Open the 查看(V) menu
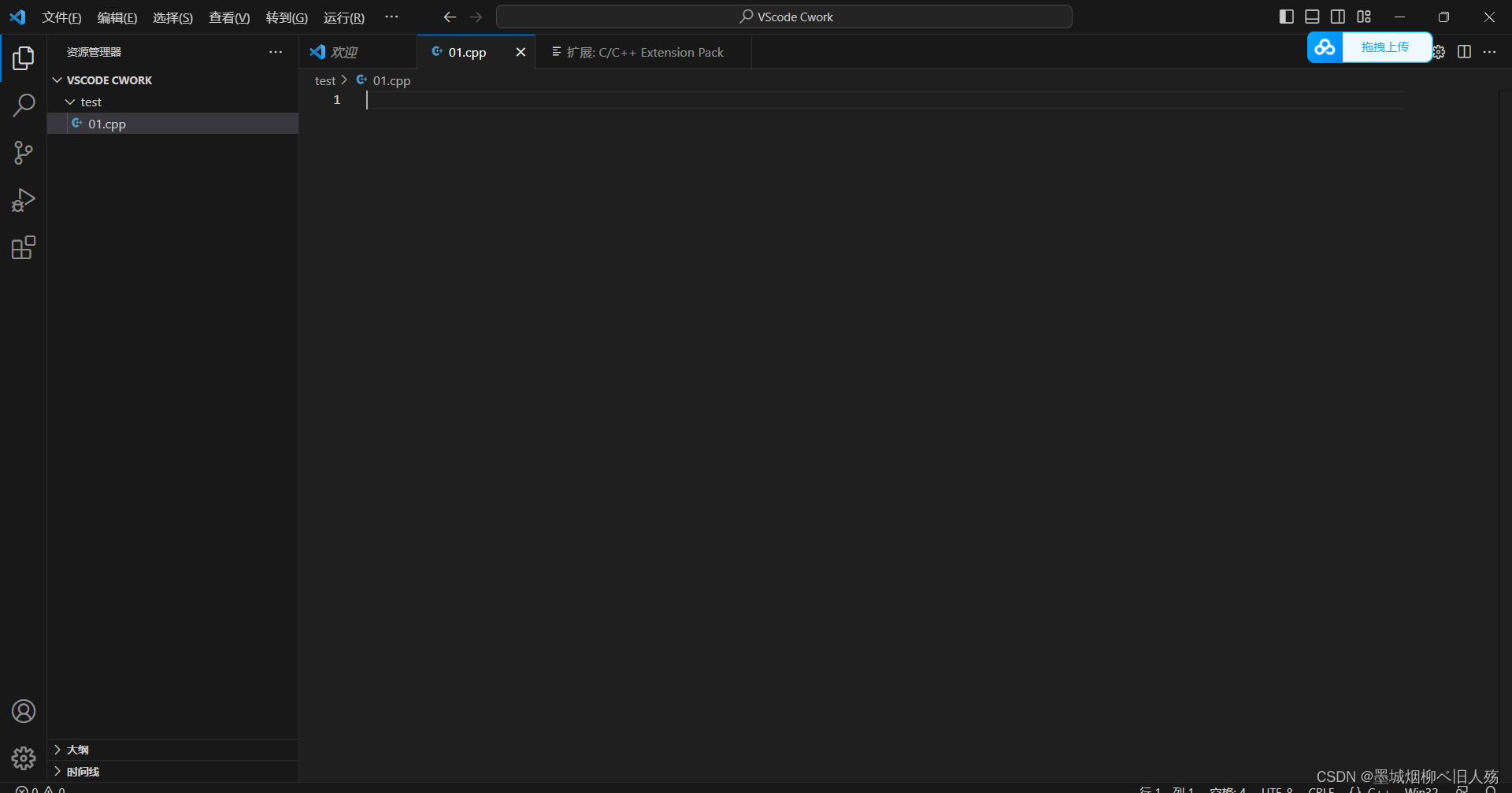 pos(229,17)
